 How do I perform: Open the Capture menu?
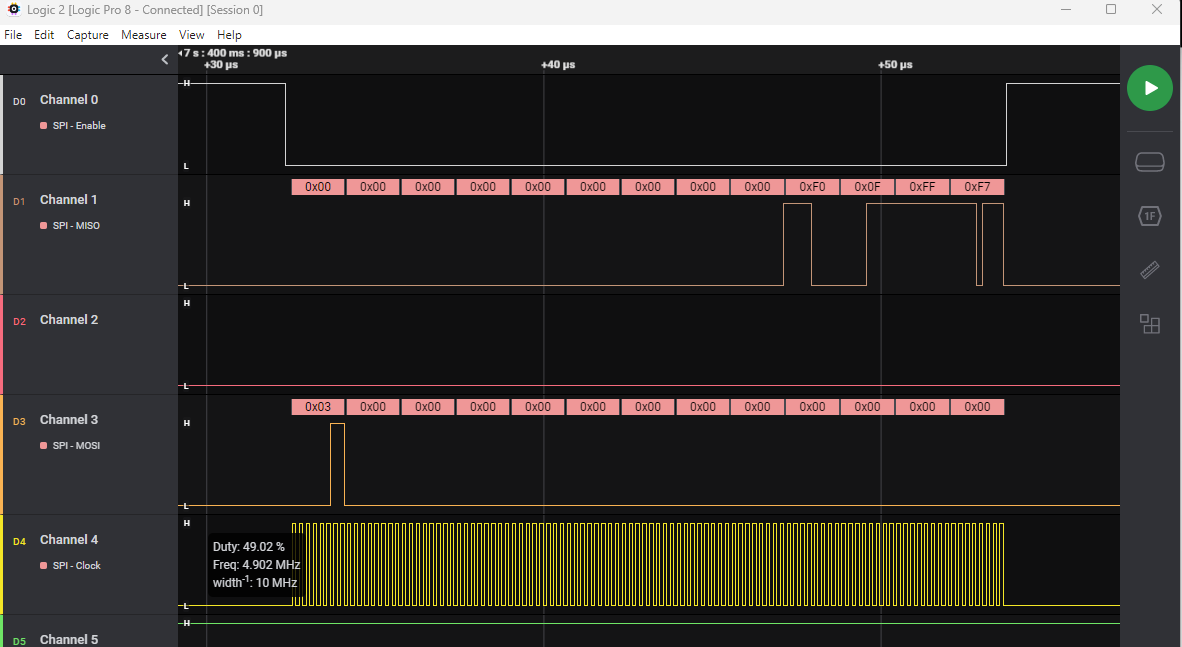[88, 34]
